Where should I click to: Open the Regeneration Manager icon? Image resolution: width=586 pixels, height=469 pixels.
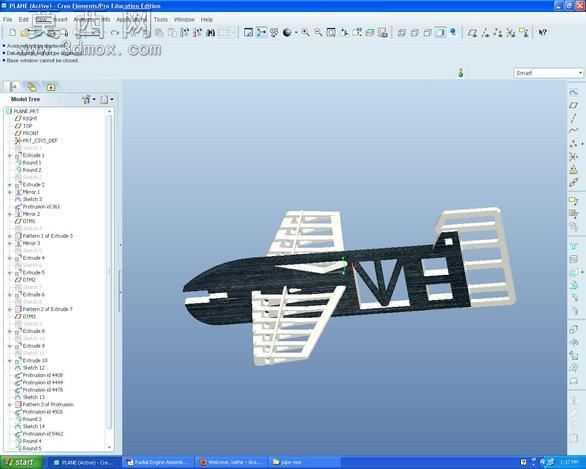198,33
